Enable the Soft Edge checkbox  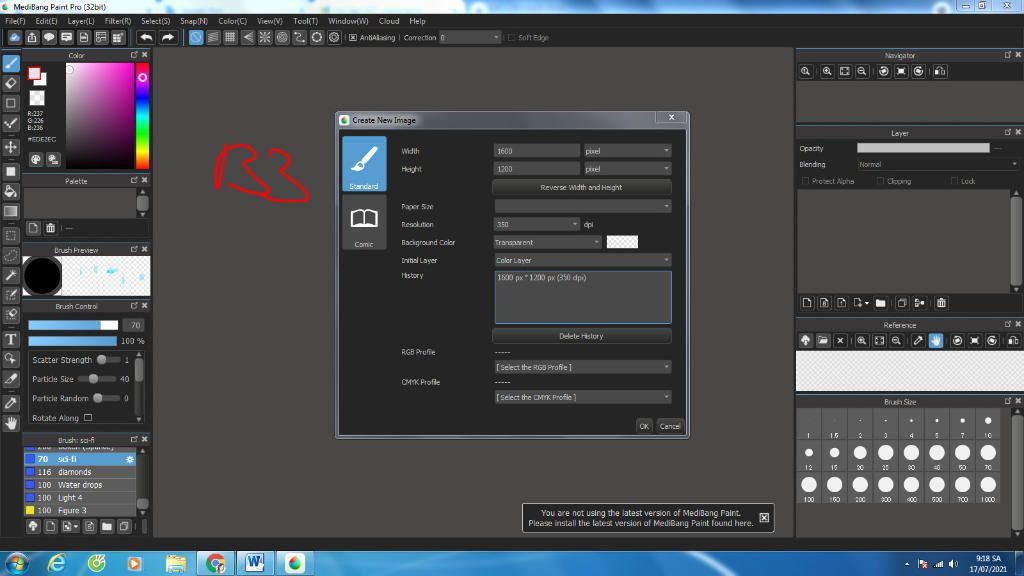tap(511, 38)
